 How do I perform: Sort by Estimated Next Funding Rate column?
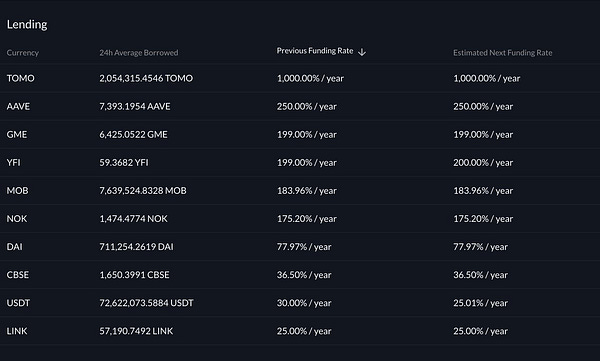[x=502, y=52]
